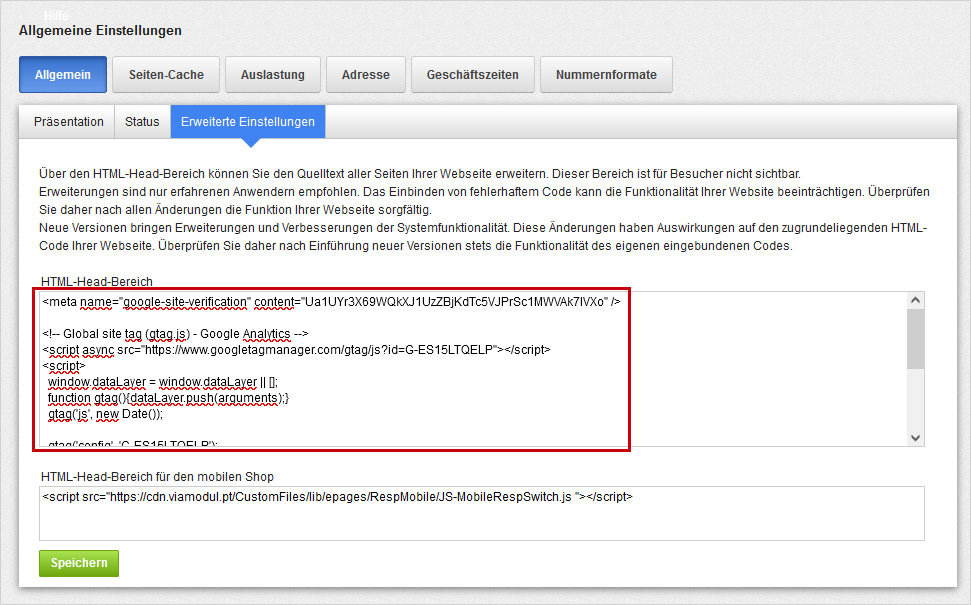Screen dimensions: 971x605
Task: Click the gtag('js', new Date()) line
Action: (105, 414)
